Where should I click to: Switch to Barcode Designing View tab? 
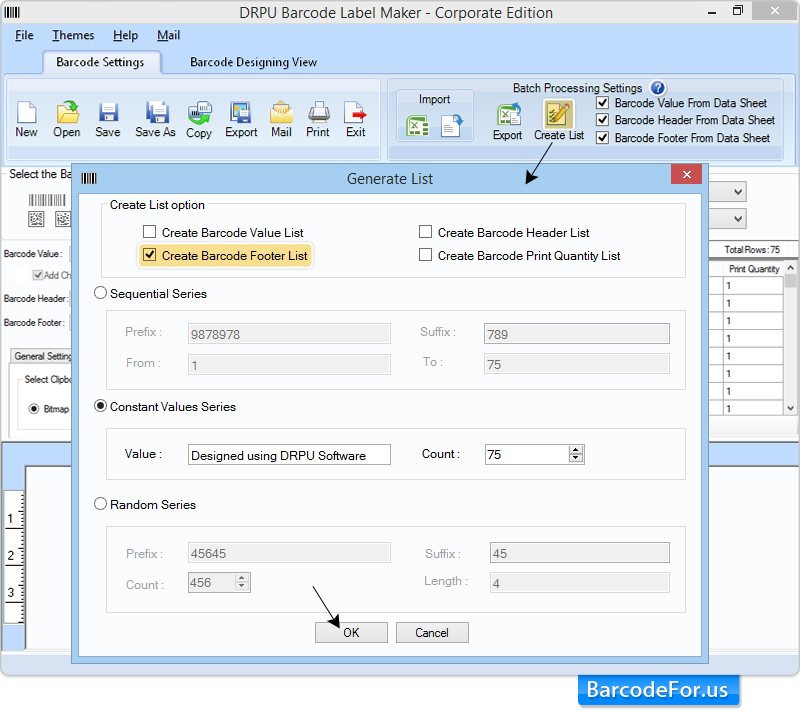click(254, 62)
